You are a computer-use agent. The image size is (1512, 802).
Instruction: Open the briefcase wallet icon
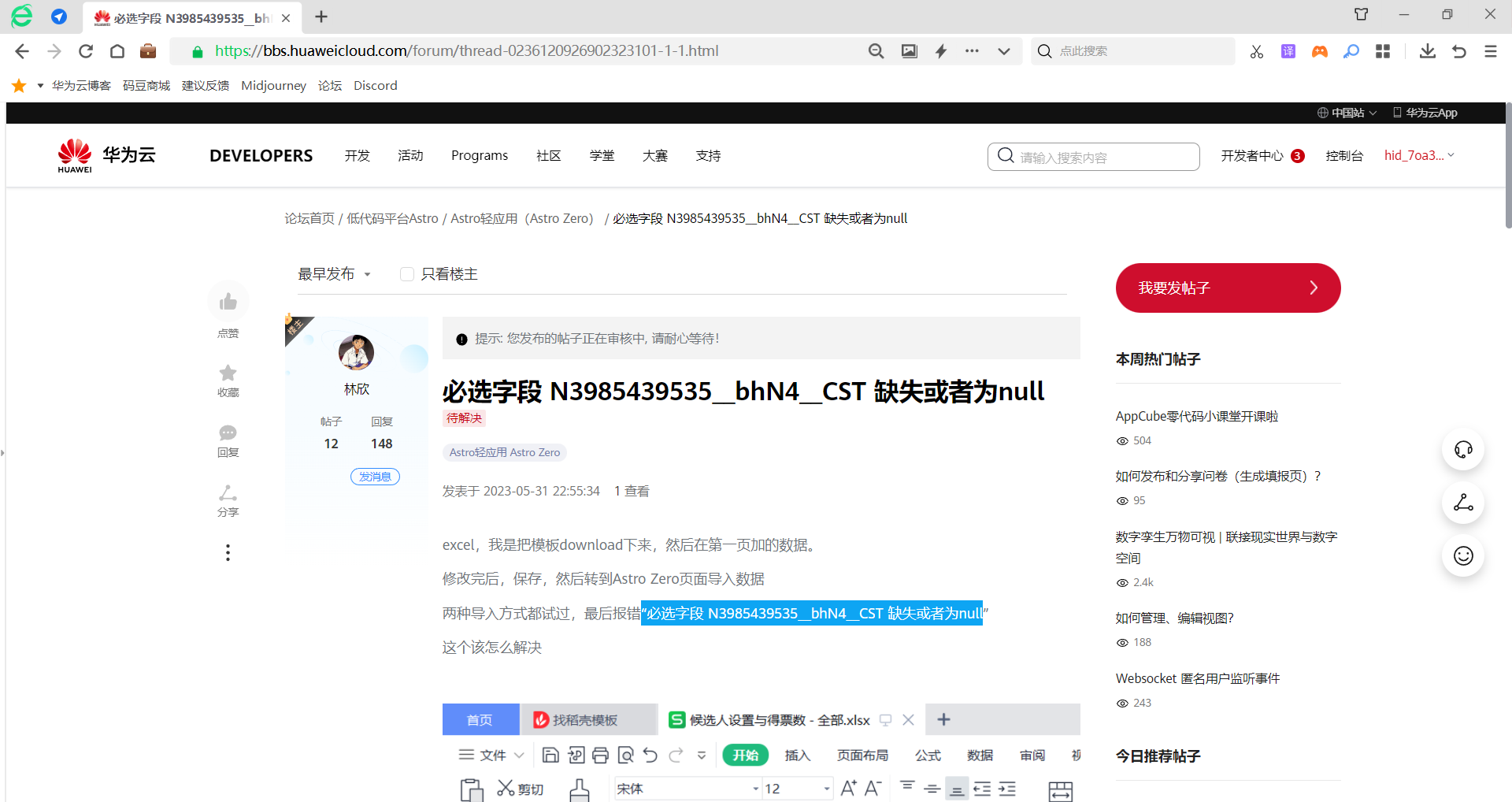(x=148, y=51)
